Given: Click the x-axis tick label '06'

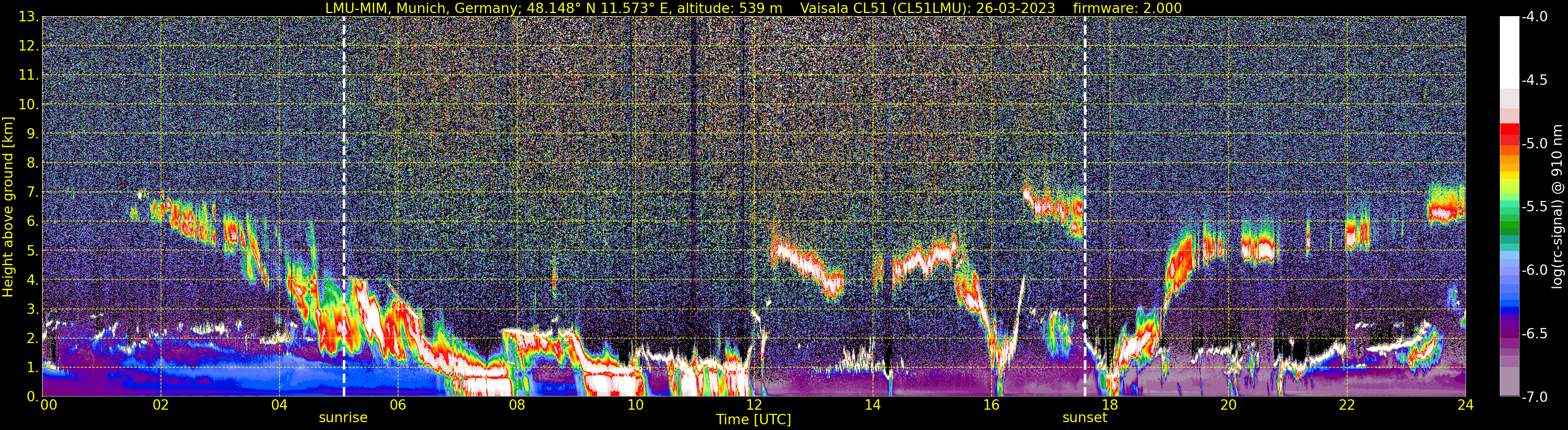Looking at the screenshot, I should click(398, 406).
